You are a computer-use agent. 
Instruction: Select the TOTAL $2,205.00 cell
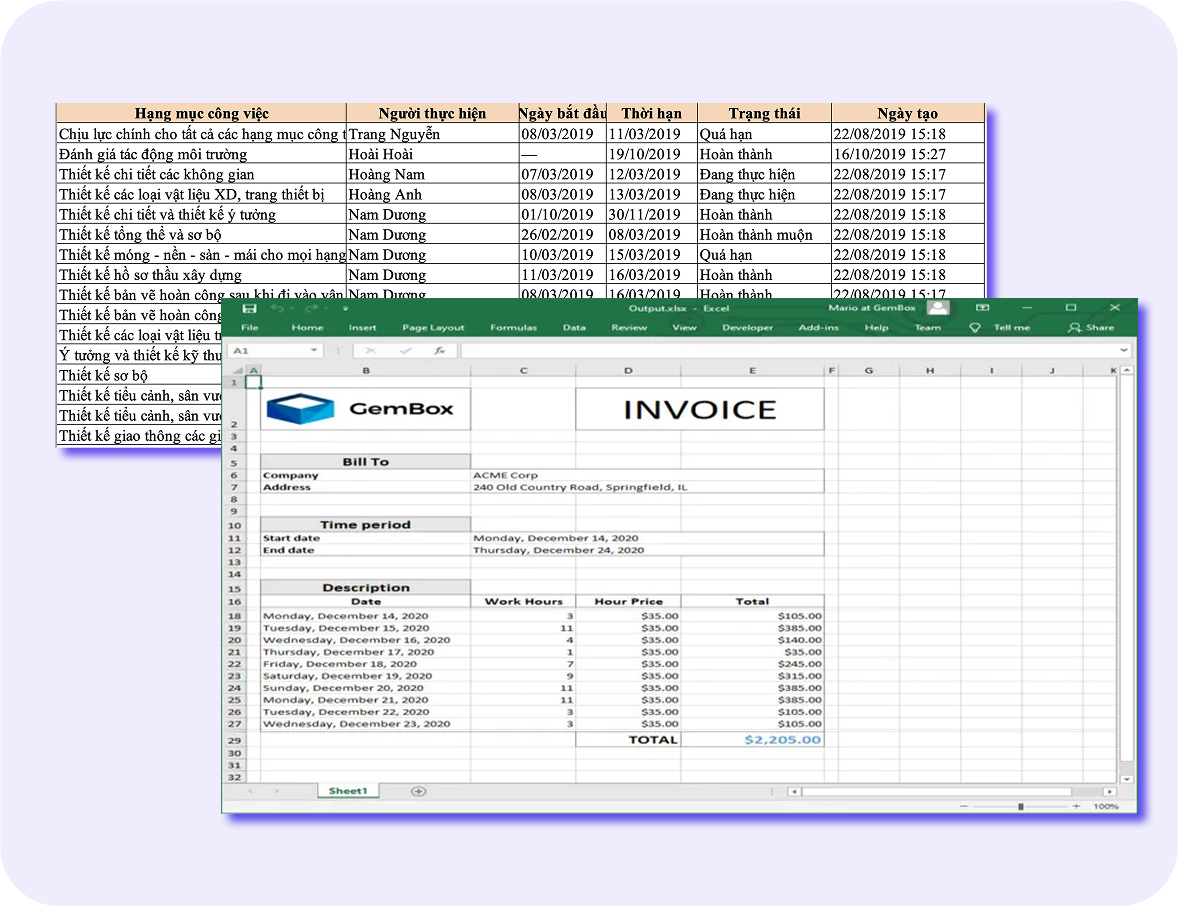752,740
